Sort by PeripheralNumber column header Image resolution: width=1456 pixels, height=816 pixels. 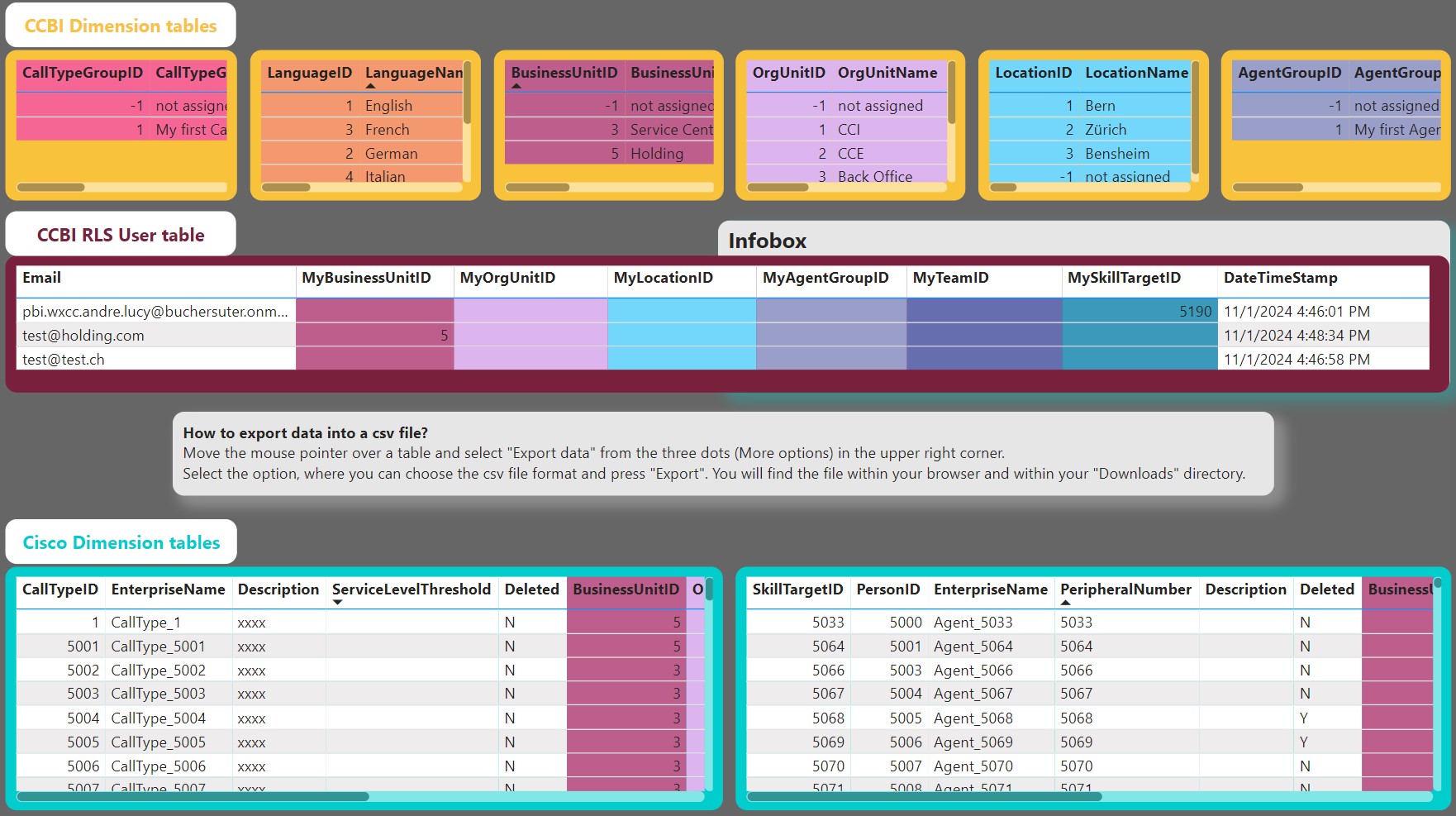(1125, 589)
